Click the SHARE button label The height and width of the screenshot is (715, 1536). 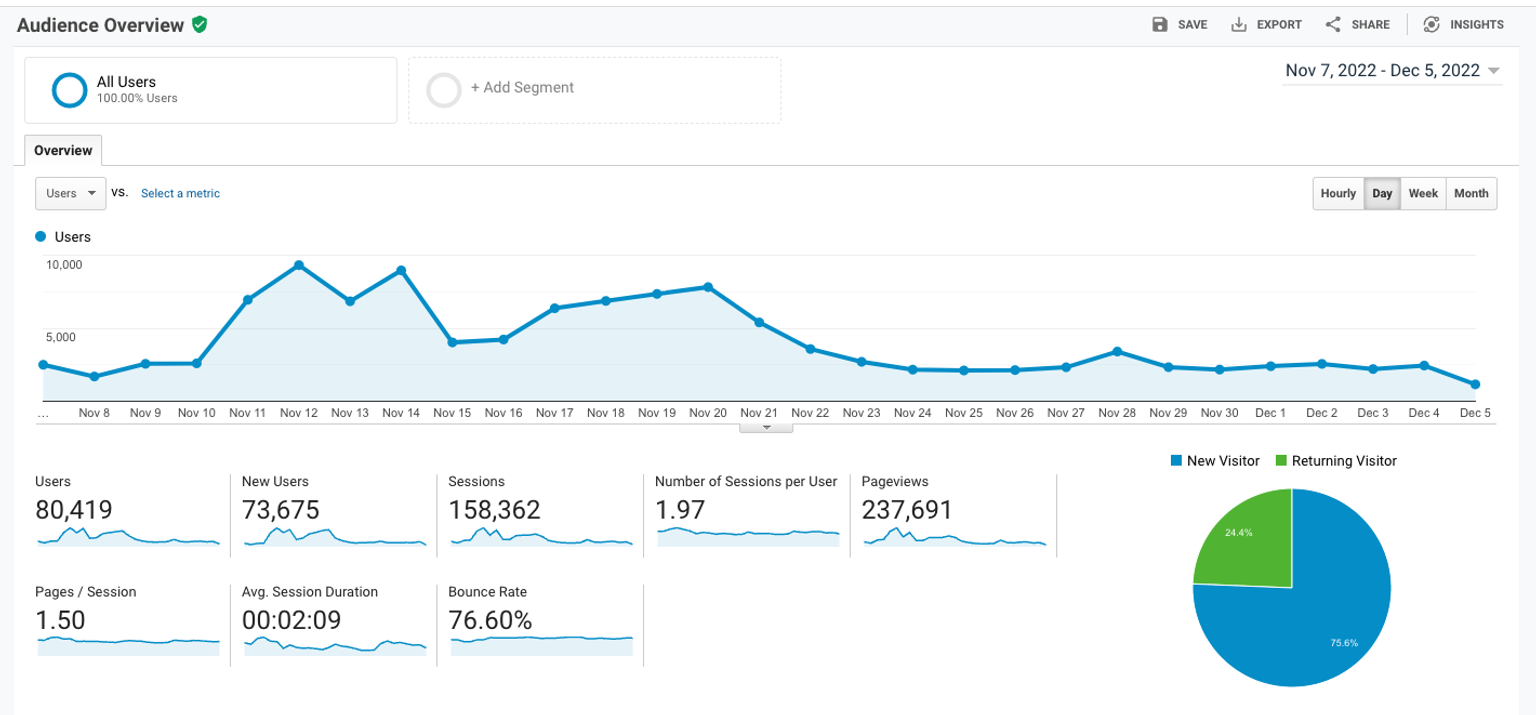click(x=1370, y=25)
